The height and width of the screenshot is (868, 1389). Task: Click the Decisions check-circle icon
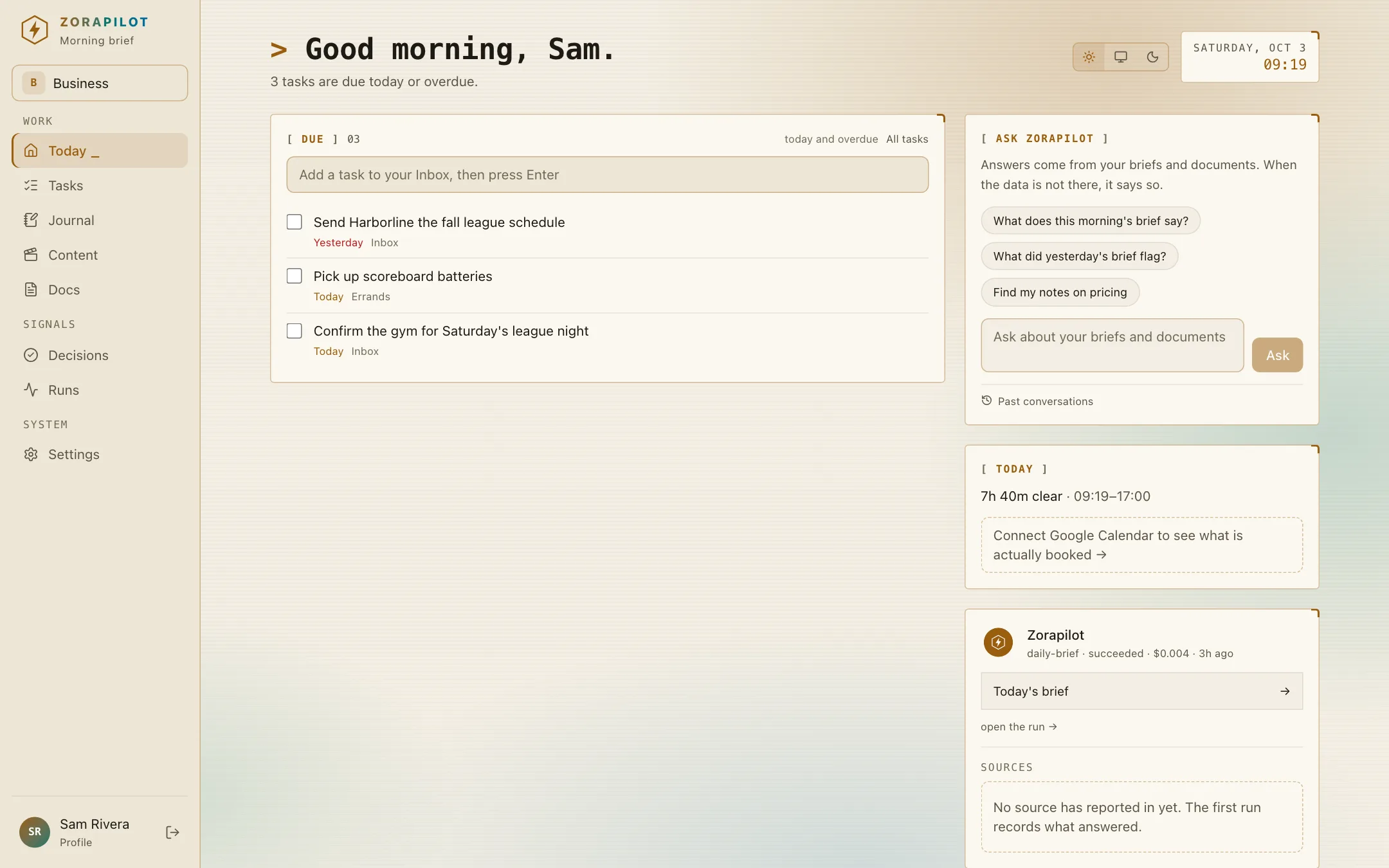coord(31,355)
